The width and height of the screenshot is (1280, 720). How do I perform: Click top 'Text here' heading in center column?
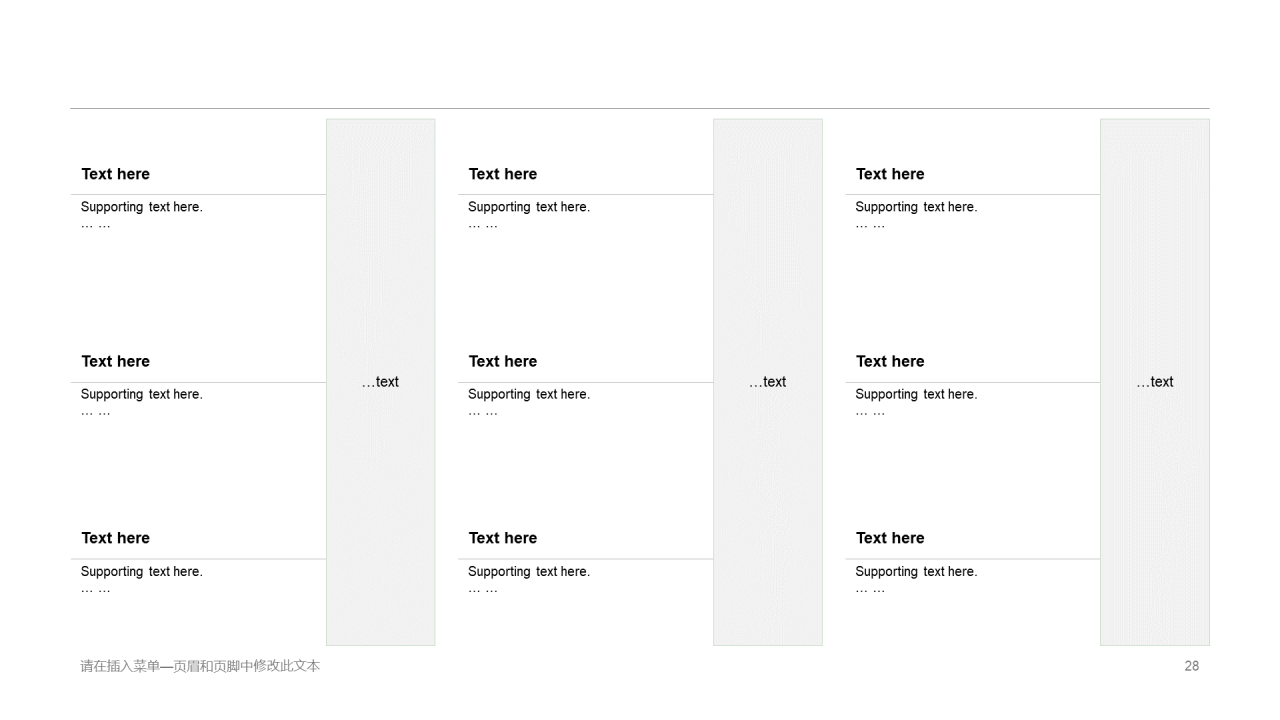click(x=503, y=174)
